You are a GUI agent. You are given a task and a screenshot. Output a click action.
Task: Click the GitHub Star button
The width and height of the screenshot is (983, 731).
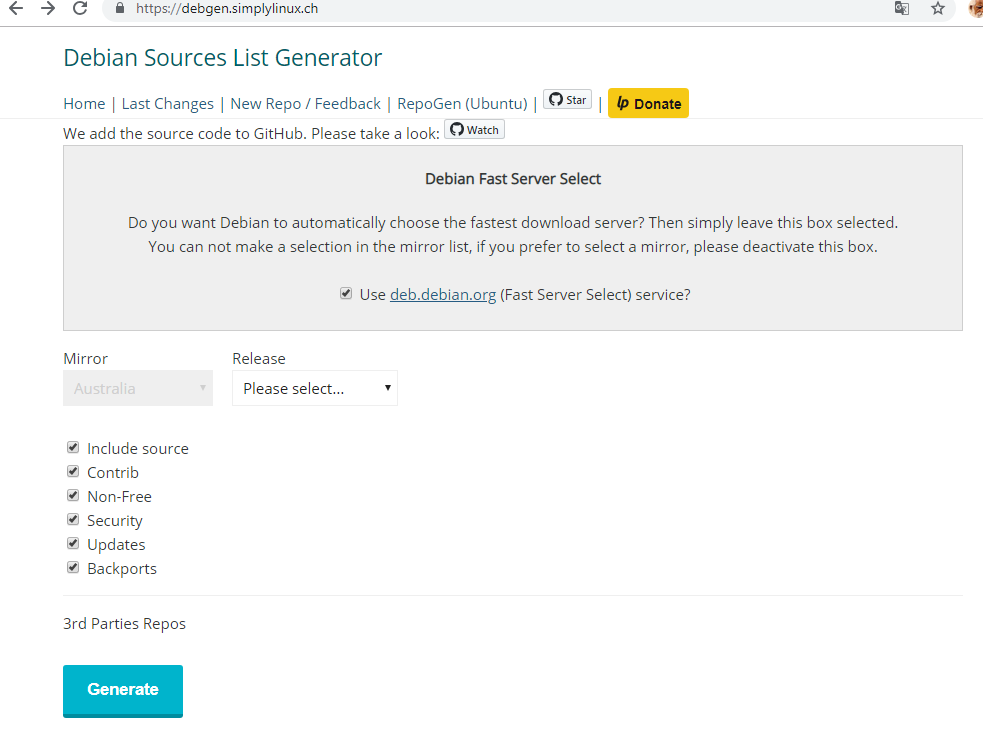(567, 100)
